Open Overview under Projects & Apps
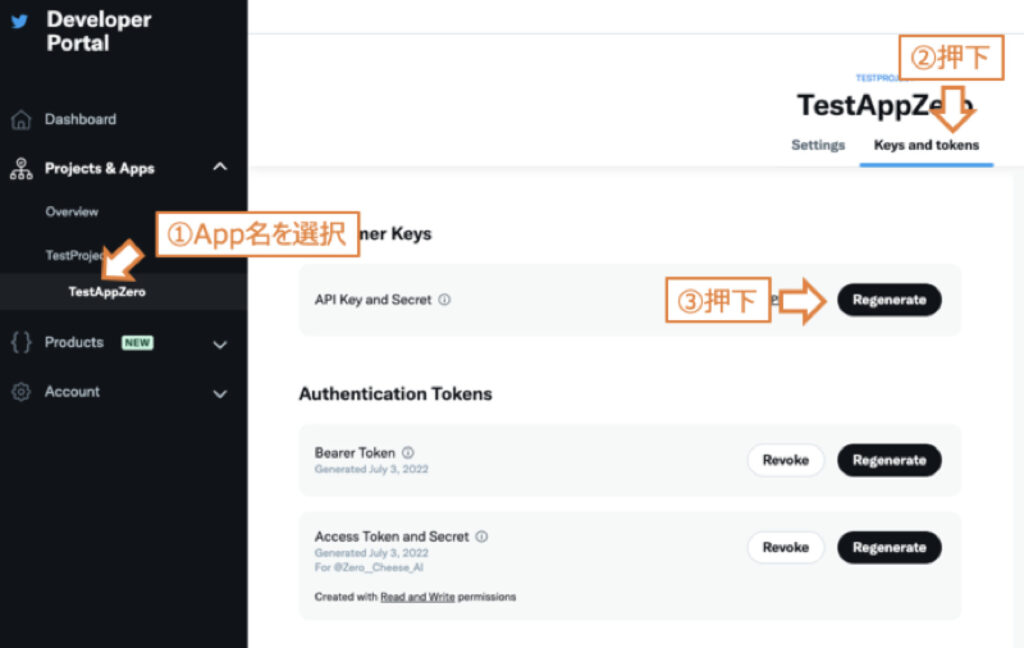This screenshot has height=648, width=1024. pos(72,212)
